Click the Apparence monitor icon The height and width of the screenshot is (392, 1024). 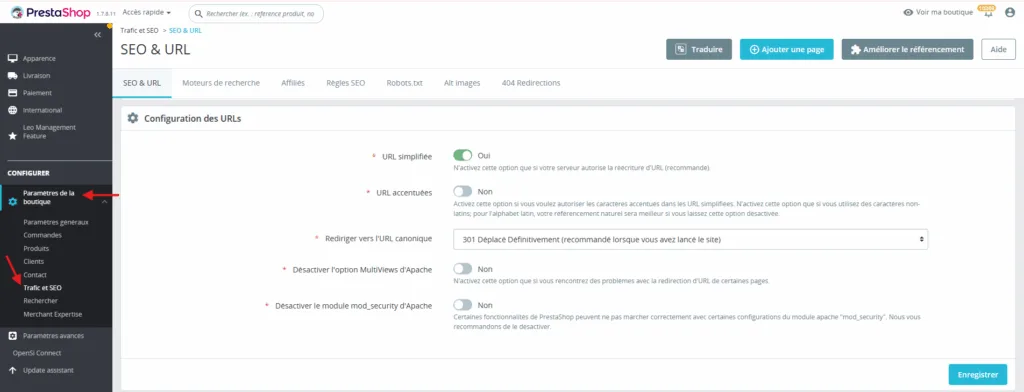pos(12,58)
